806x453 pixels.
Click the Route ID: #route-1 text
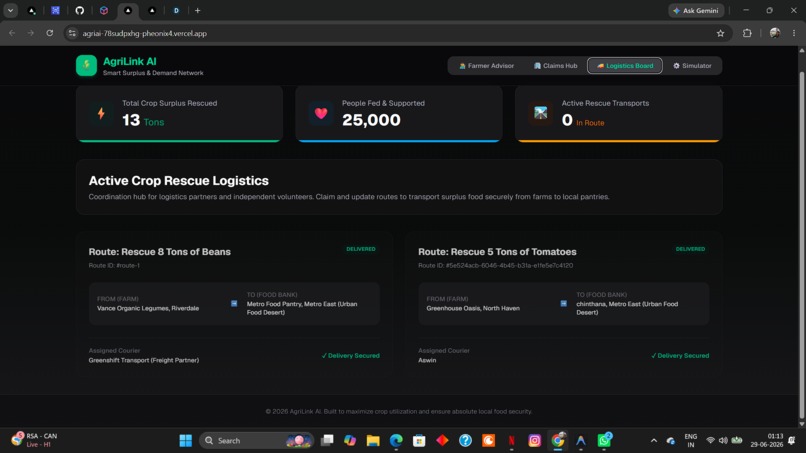[114, 265]
